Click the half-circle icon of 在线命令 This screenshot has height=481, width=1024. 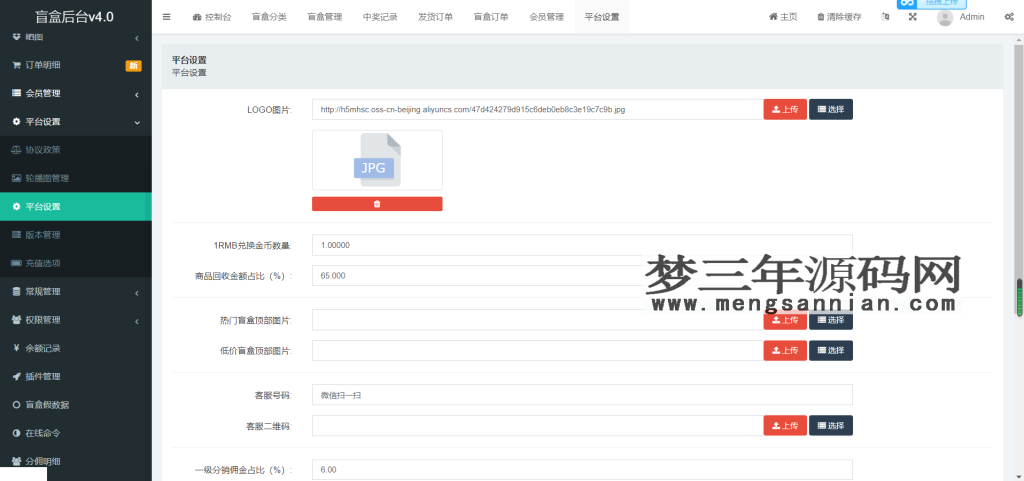tap(16, 433)
